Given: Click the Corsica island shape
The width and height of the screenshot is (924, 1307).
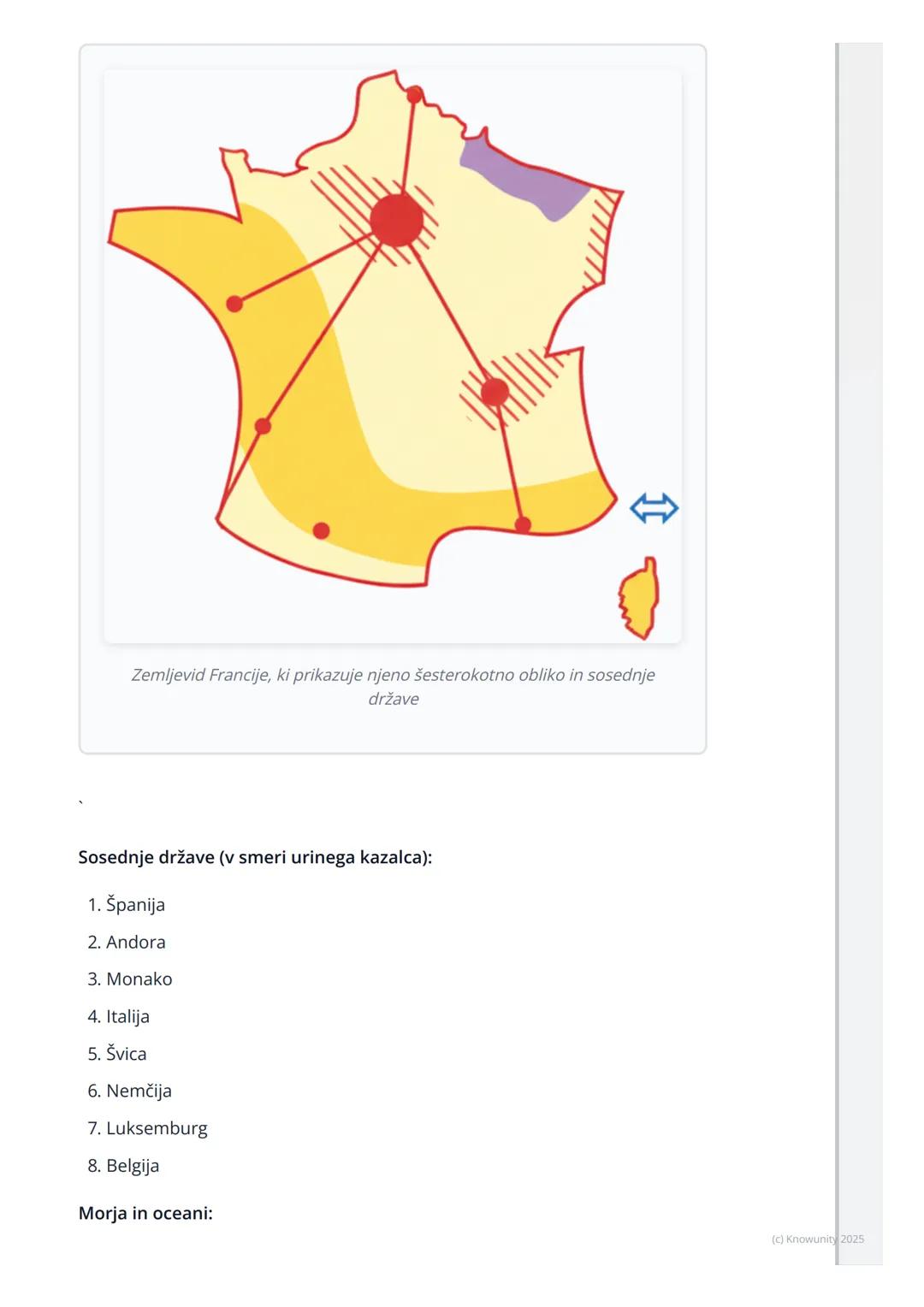Looking at the screenshot, I should tap(640, 598).
